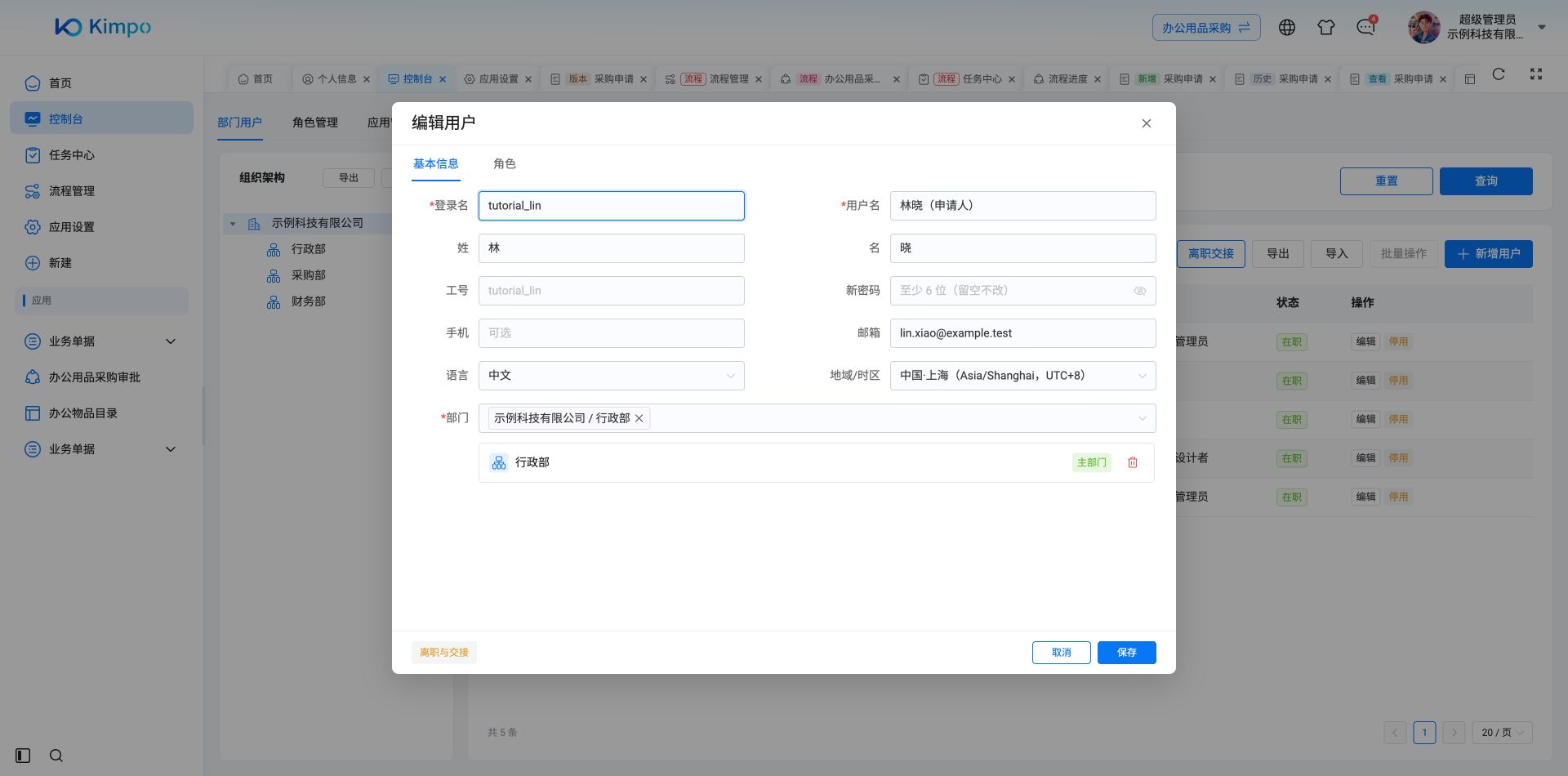1568x776 pixels.
Task: Select the 基本信息 tab
Action: (x=436, y=164)
